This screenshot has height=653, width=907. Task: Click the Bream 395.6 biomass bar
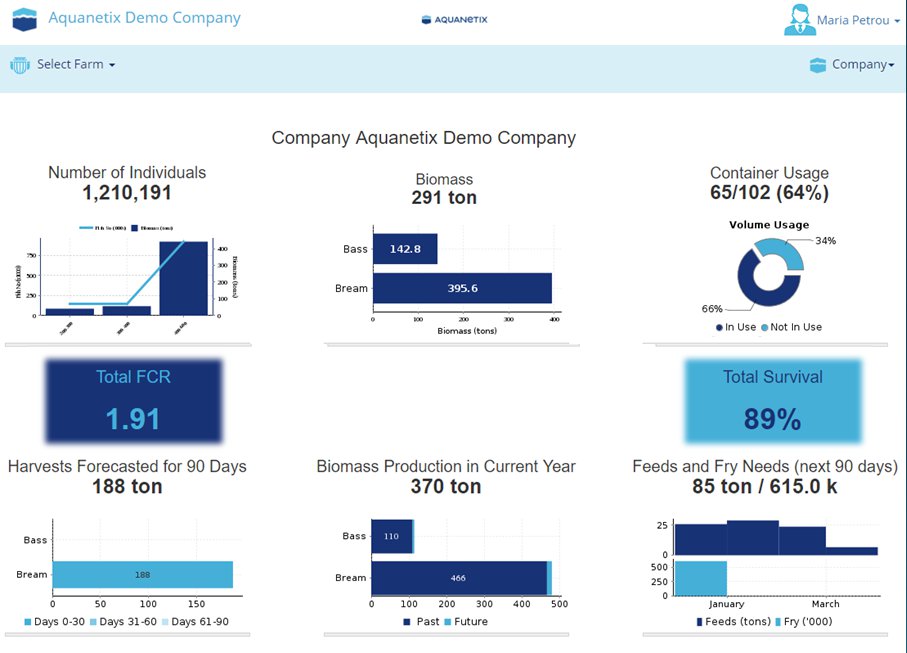(x=462, y=288)
